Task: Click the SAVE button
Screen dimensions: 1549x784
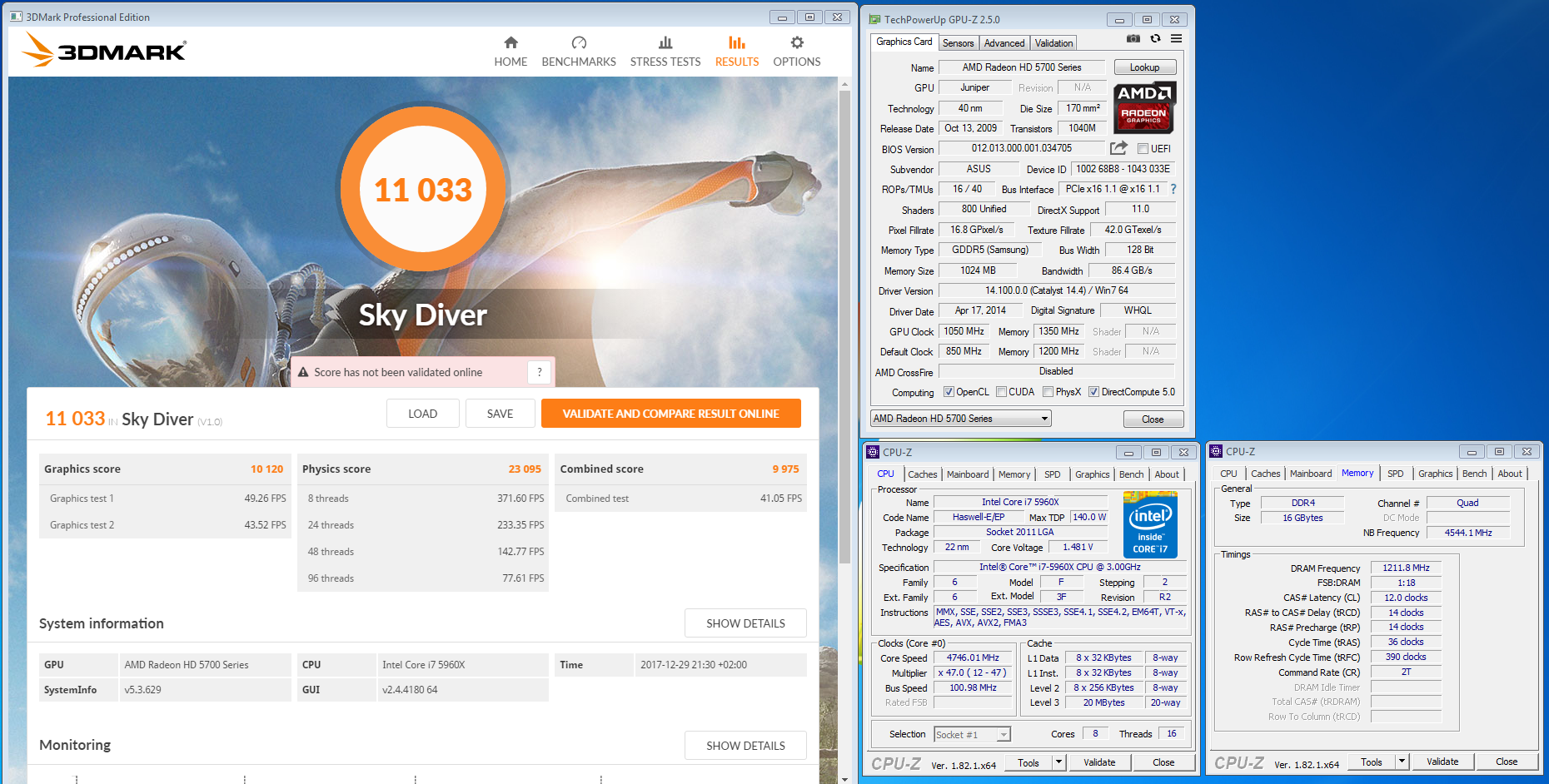Action: click(500, 414)
